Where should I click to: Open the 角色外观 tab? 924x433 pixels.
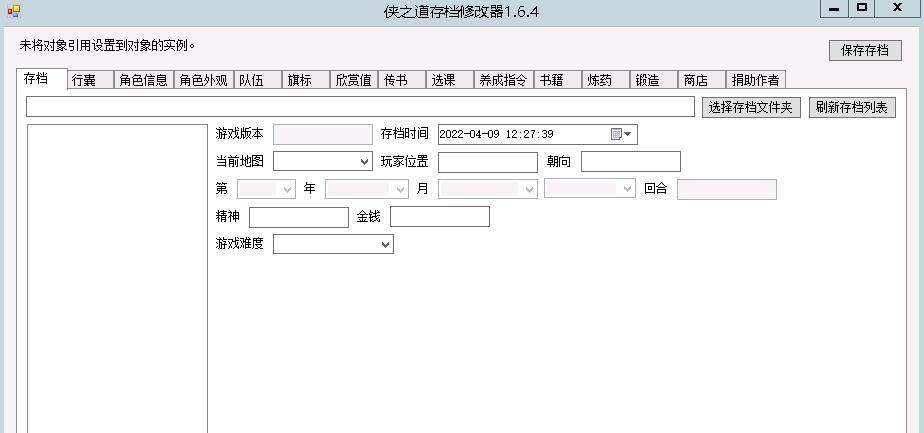pyautogui.click(x=203, y=81)
